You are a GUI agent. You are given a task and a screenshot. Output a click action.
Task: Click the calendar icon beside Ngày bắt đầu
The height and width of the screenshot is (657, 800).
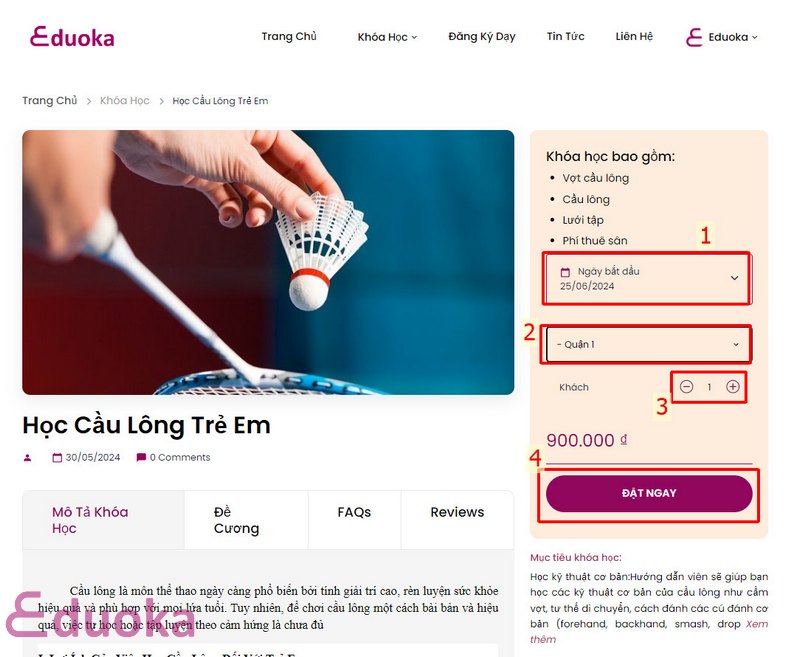(x=565, y=272)
